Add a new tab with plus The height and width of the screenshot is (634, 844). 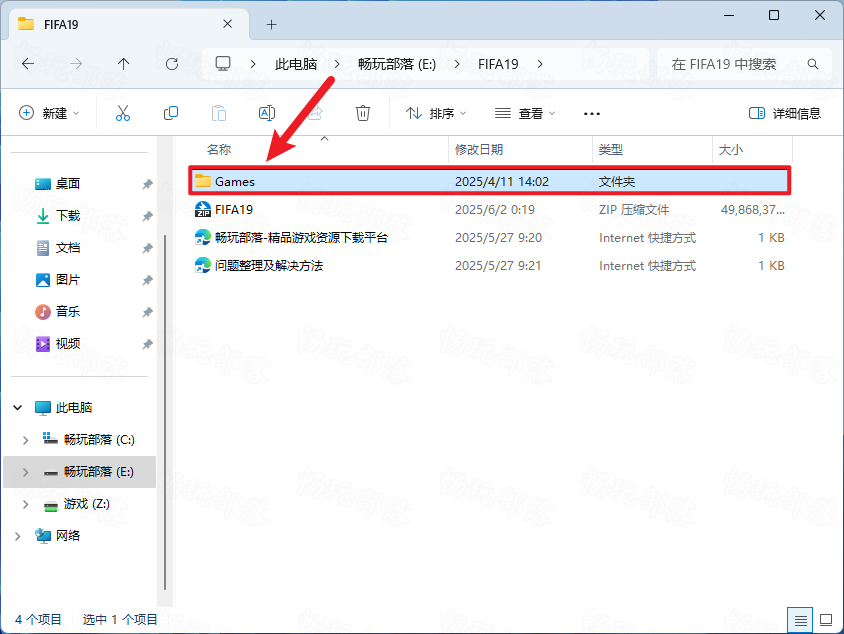pyautogui.click(x=271, y=24)
